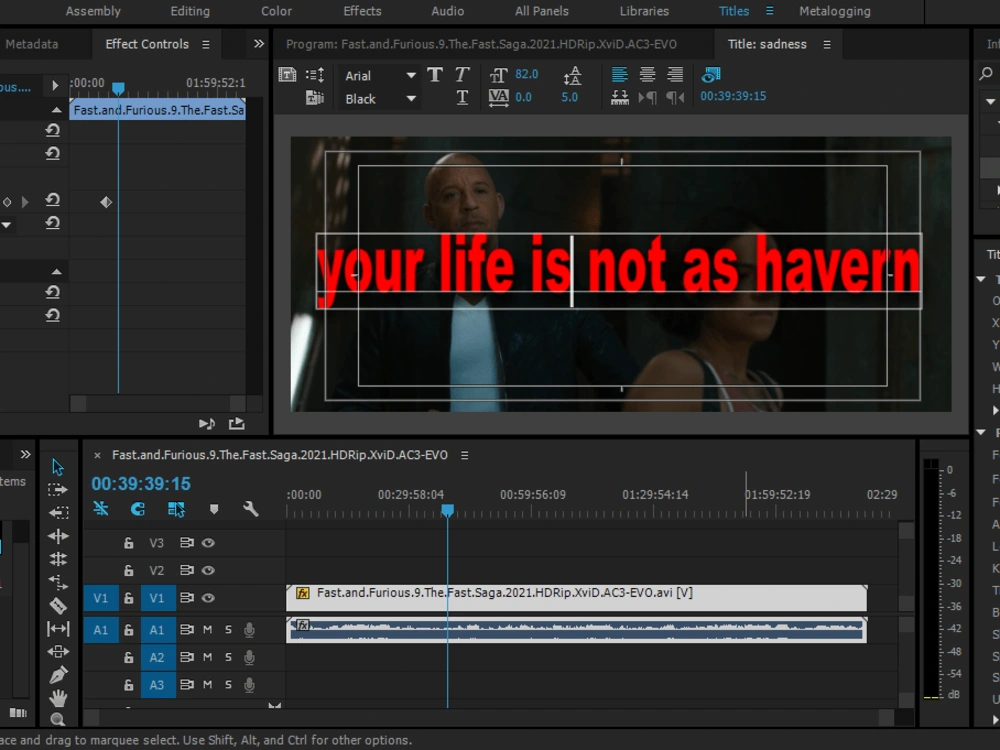Hide track V2 with eye icon
The height and width of the screenshot is (750, 1000).
click(208, 570)
